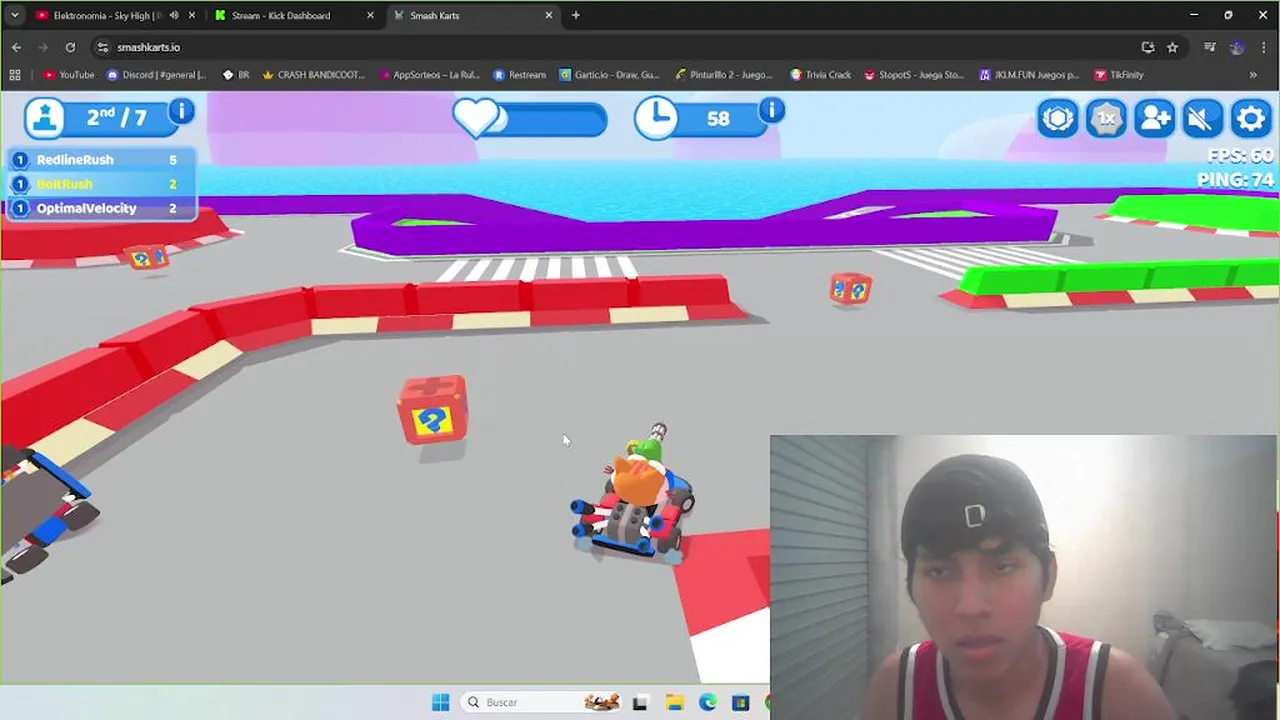Open the game settings gear
The width and height of the screenshot is (1280, 720).
tap(1251, 119)
